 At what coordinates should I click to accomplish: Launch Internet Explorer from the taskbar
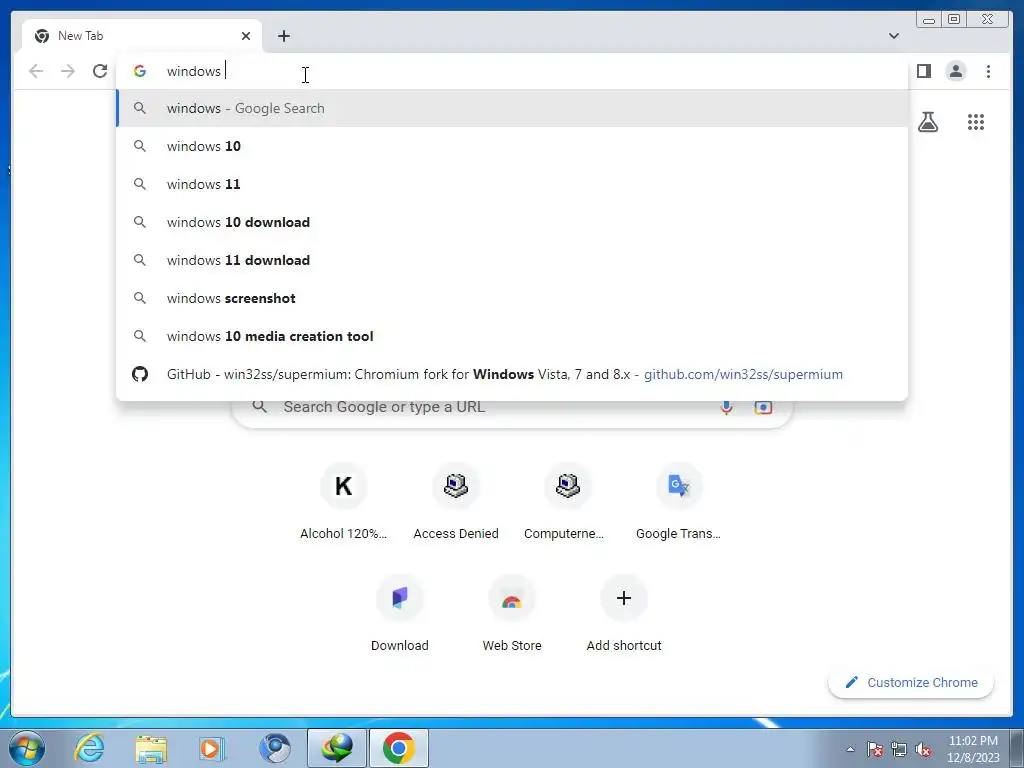coord(89,748)
